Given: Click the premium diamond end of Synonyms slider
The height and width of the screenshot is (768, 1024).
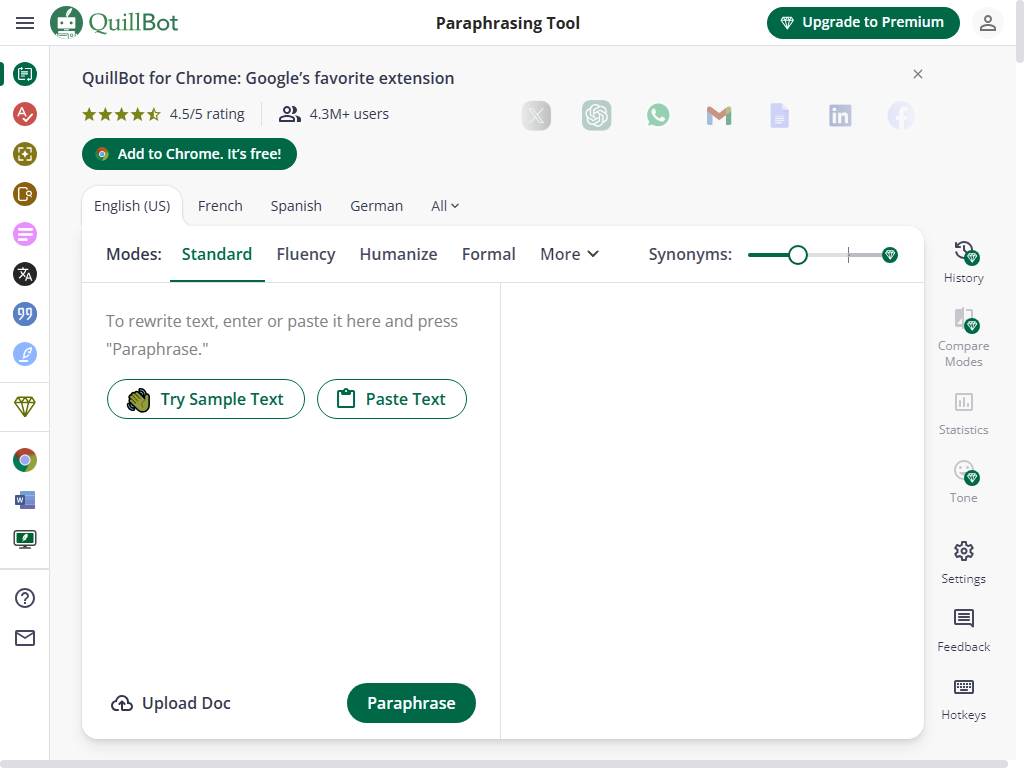Looking at the screenshot, I should [889, 255].
